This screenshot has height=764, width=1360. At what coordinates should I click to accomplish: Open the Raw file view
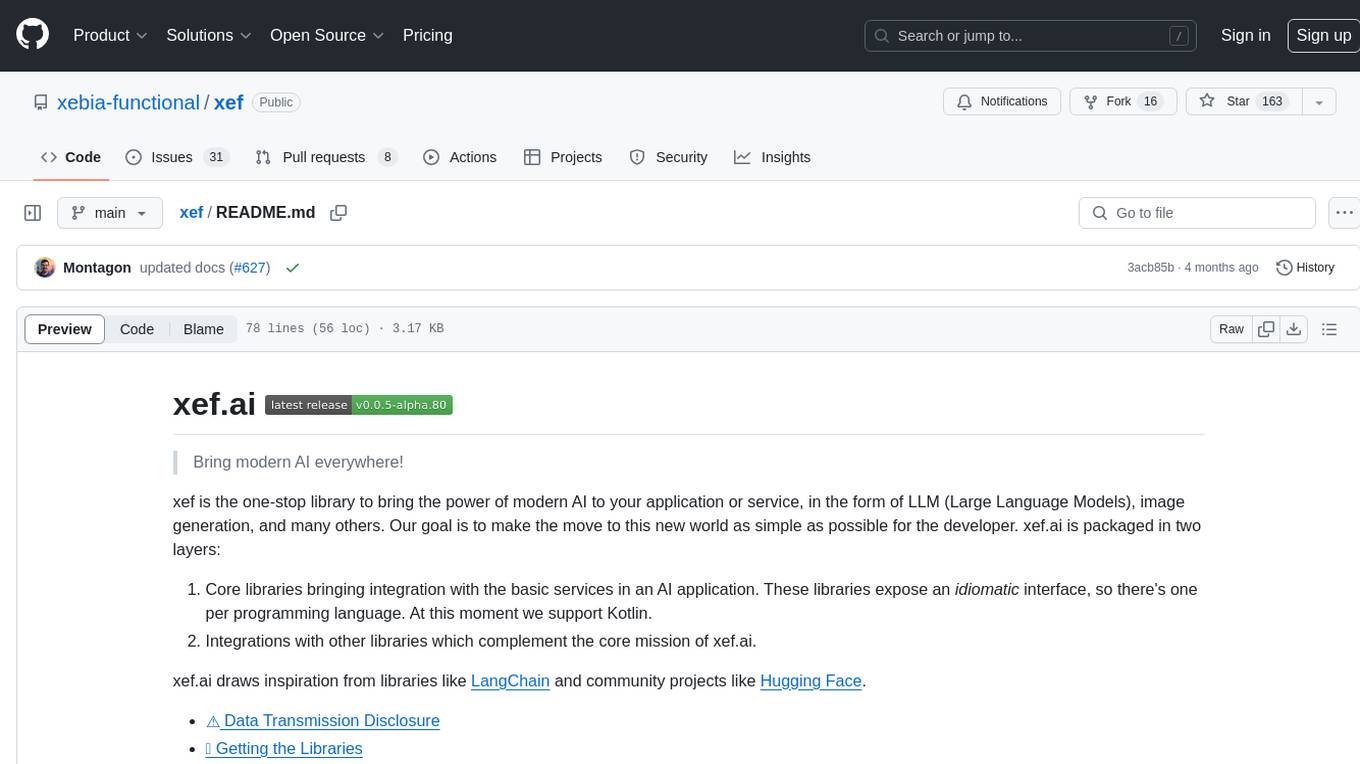(x=1231, y=329)
